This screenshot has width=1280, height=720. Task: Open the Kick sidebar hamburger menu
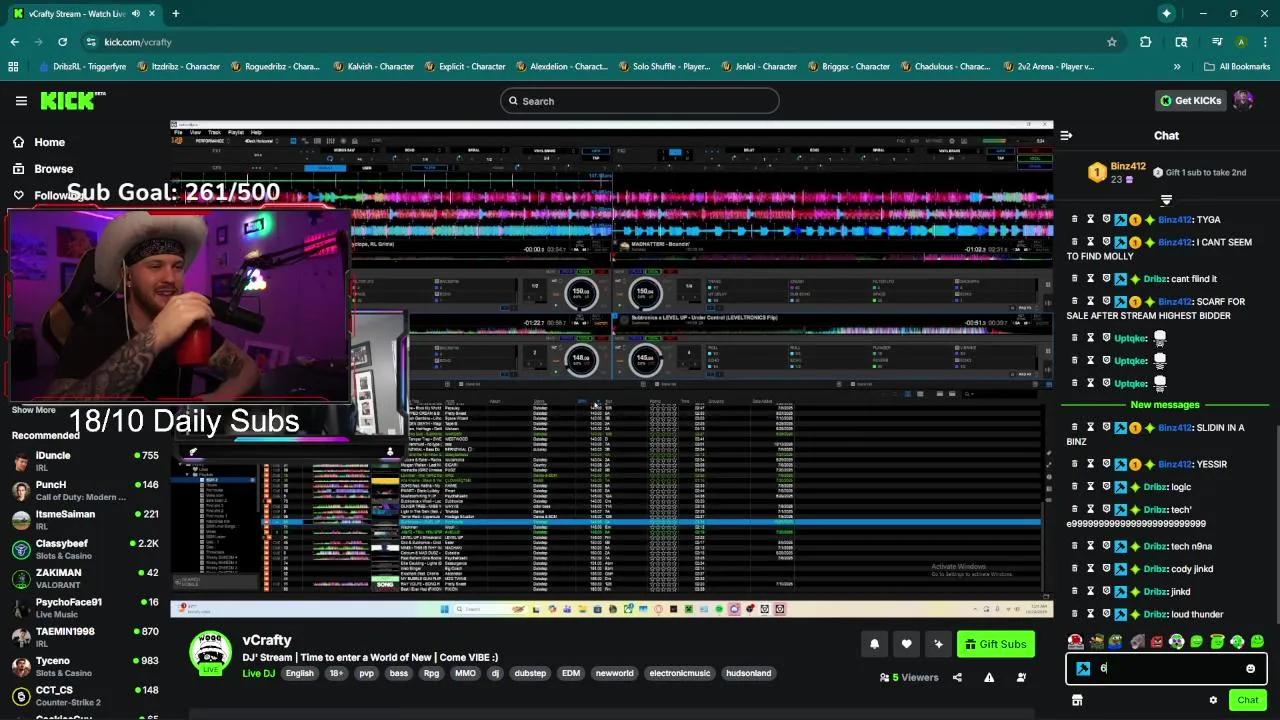(21, 100)
